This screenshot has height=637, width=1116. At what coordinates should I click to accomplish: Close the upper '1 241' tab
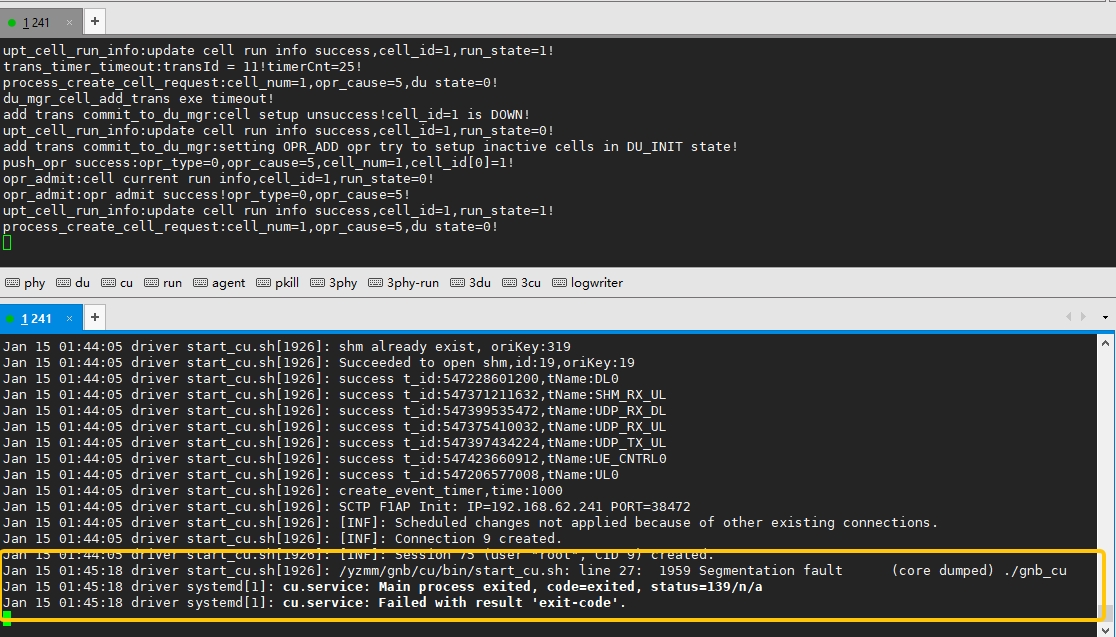69,21
